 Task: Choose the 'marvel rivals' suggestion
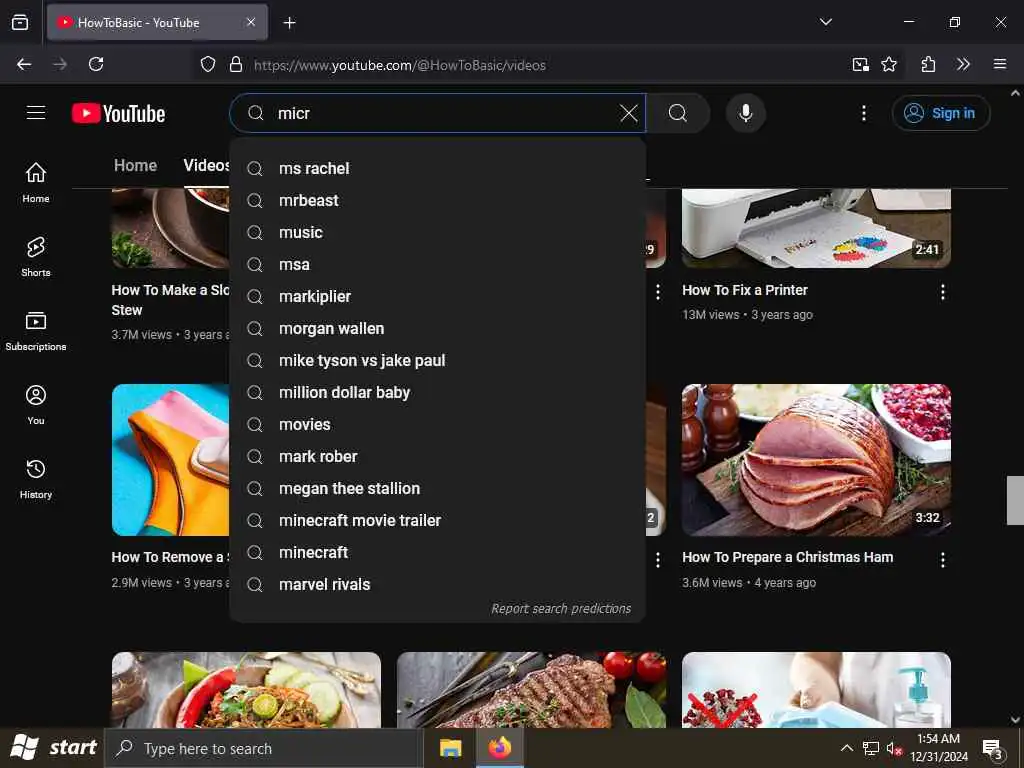(438, 584)
